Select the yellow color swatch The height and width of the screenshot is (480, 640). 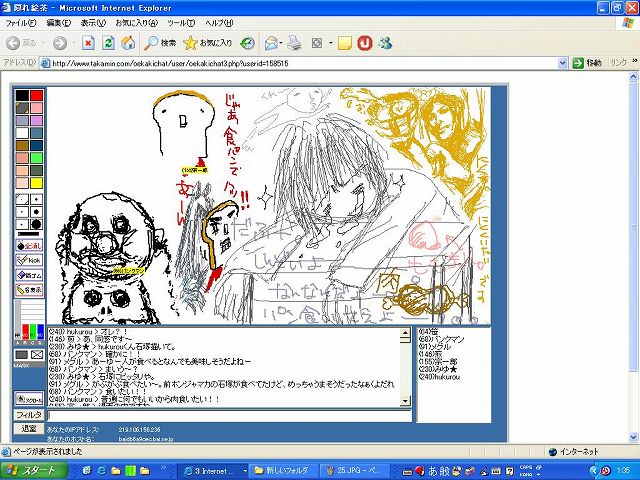pos(36,182)
